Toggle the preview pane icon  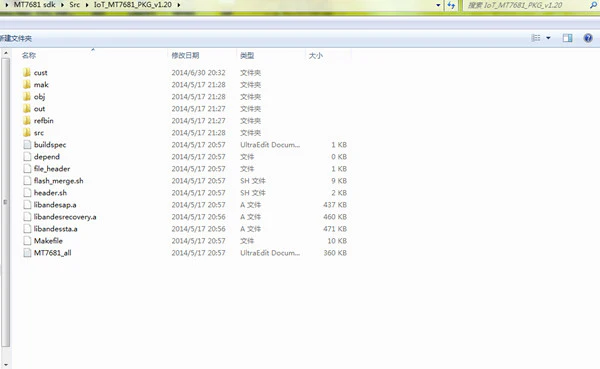(567, 38)
